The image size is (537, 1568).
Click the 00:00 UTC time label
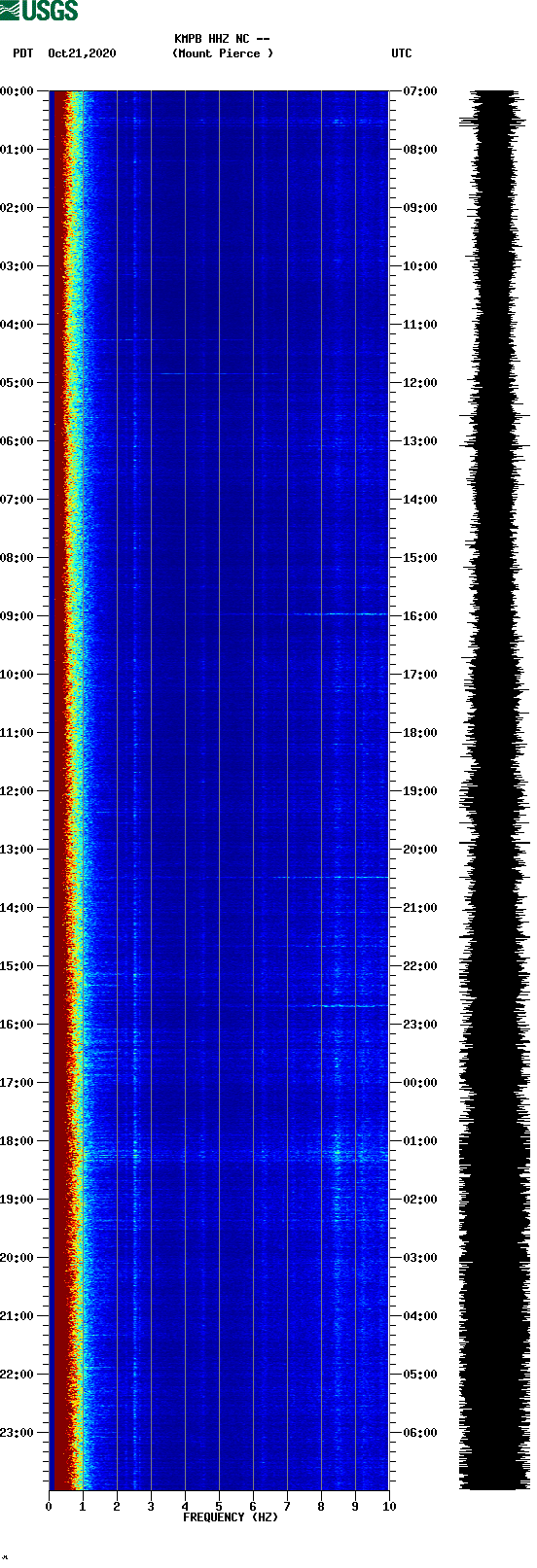click(x=420, y=1083)
